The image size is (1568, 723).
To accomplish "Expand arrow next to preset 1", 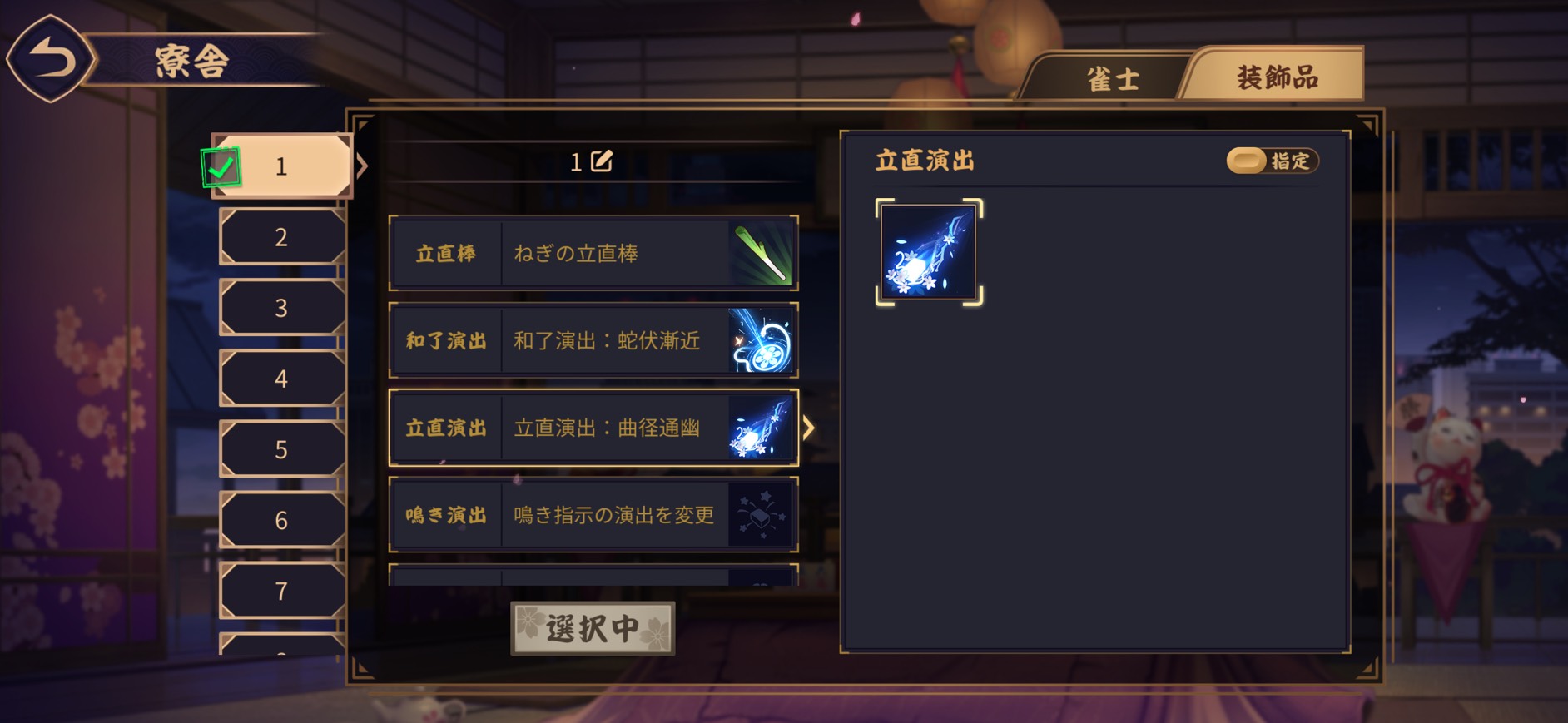I will click(x=362, y=166).
